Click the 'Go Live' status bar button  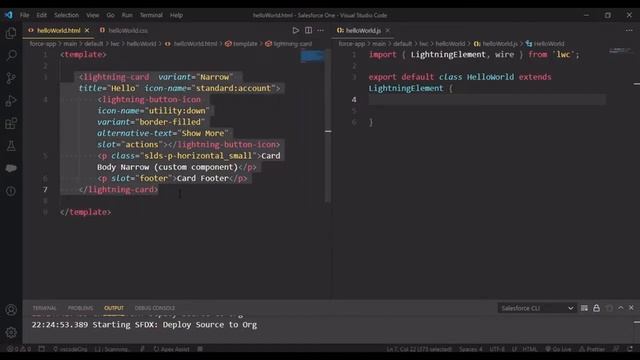(558, 349)
